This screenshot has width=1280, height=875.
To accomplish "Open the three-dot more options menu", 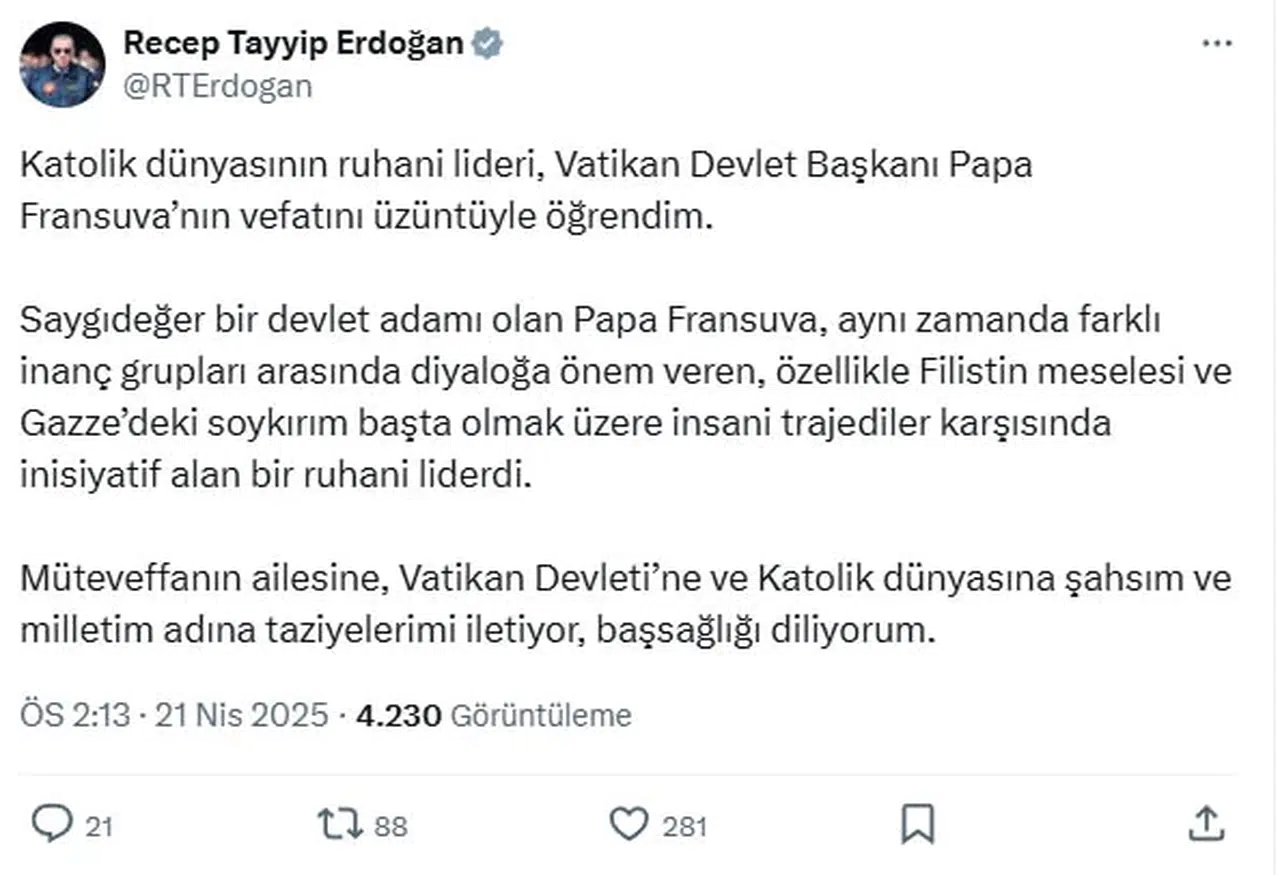I will click(x=1216, y=45).
